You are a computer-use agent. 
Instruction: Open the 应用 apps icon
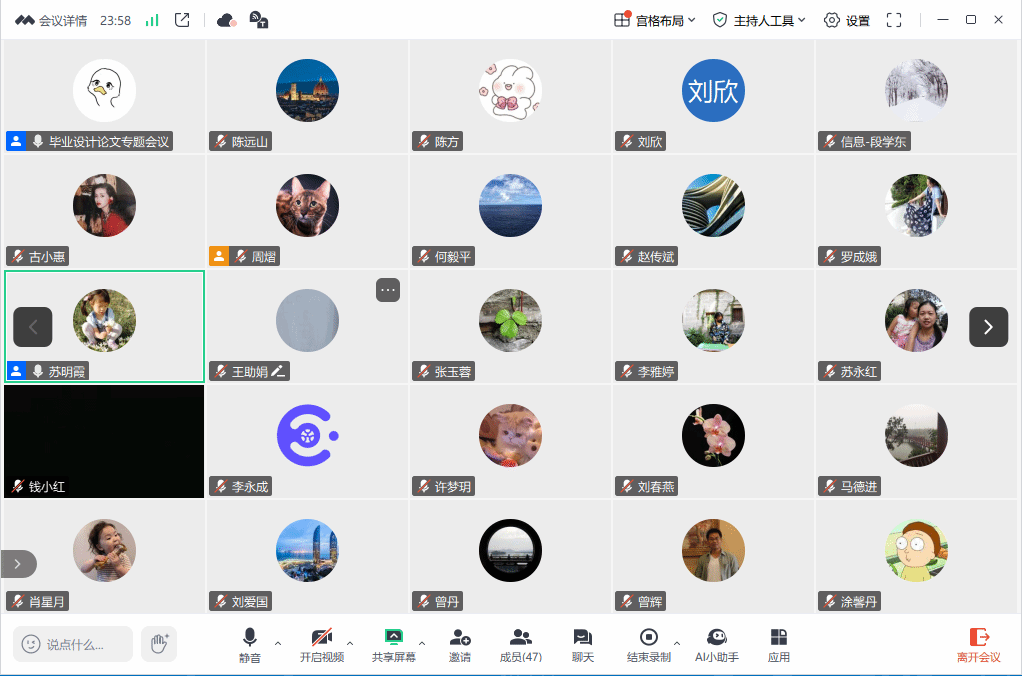(779, 645)
